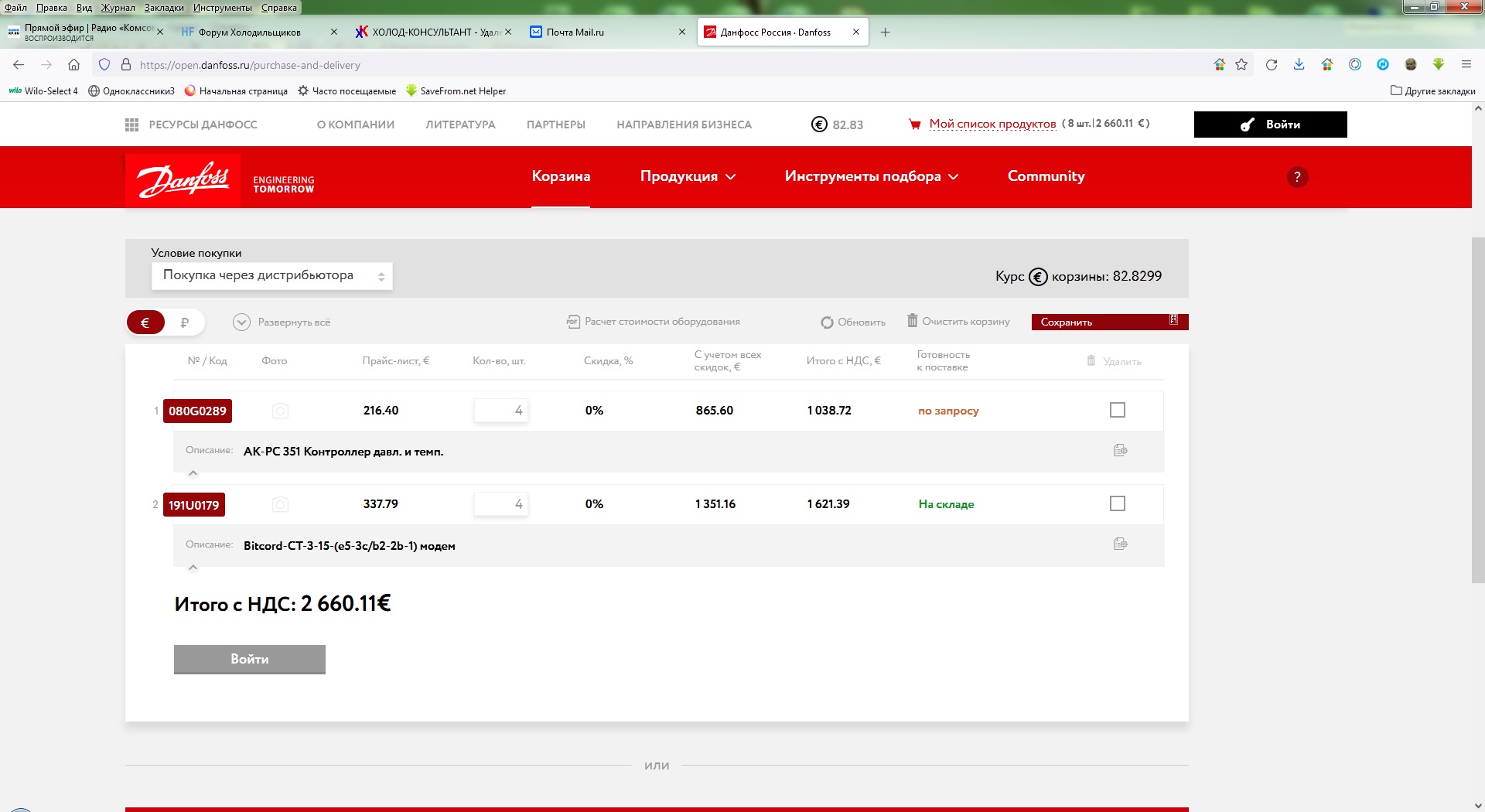Collapse the AK-PC 351 description row
Screen dimensions: 1485x812
(x=193, y=473)
